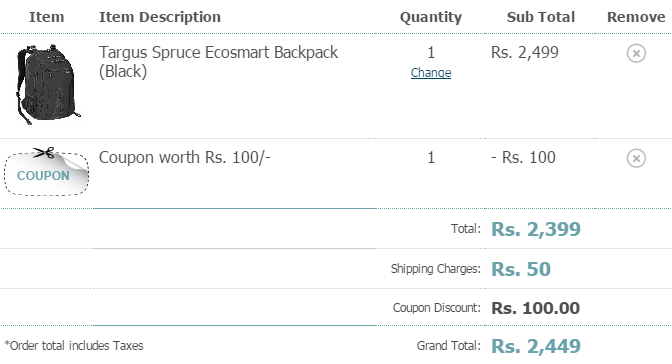The image size is (672, 364).
Task: Click the Grand Total amount Rs. 2,449
Action: point(536,346)
